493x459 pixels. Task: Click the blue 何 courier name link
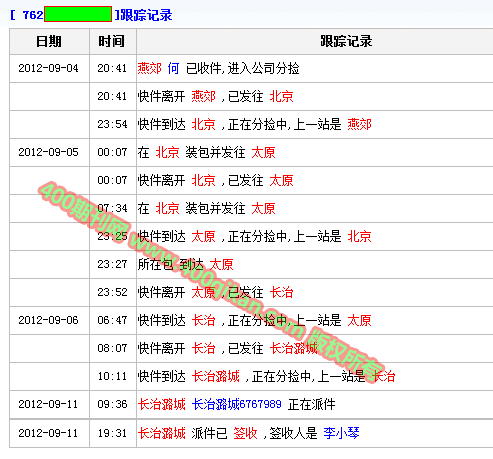(173, 68)
